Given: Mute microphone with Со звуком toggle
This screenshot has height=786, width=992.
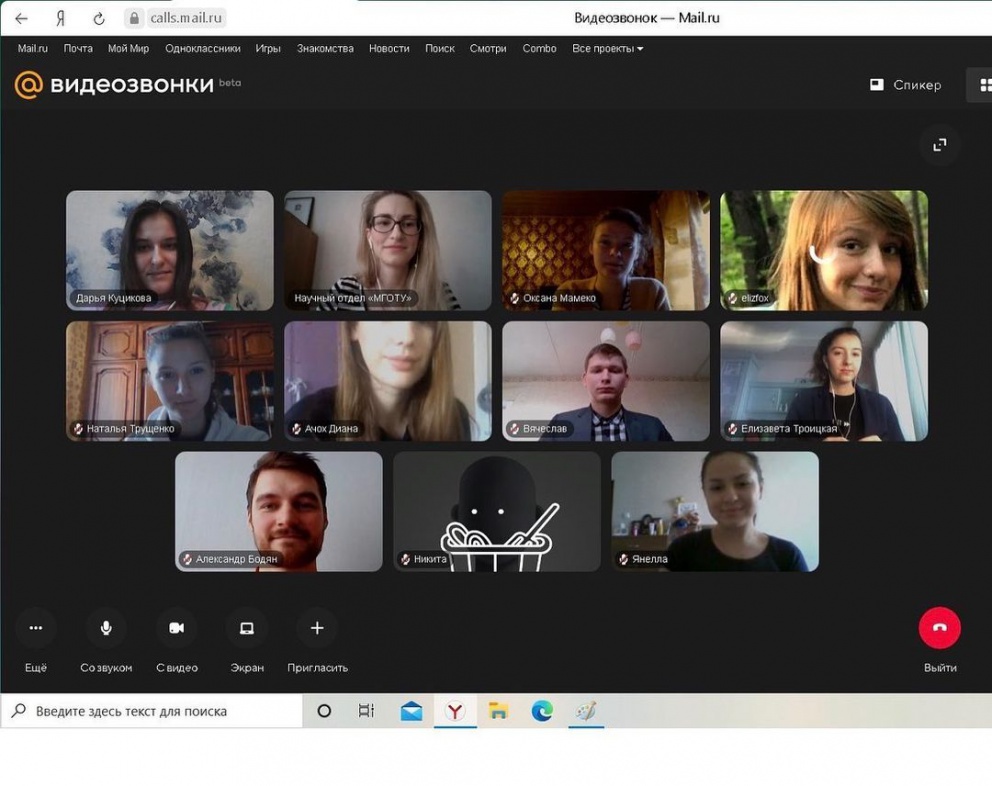Looking at the screenshot, I should [x=106, y=628].
